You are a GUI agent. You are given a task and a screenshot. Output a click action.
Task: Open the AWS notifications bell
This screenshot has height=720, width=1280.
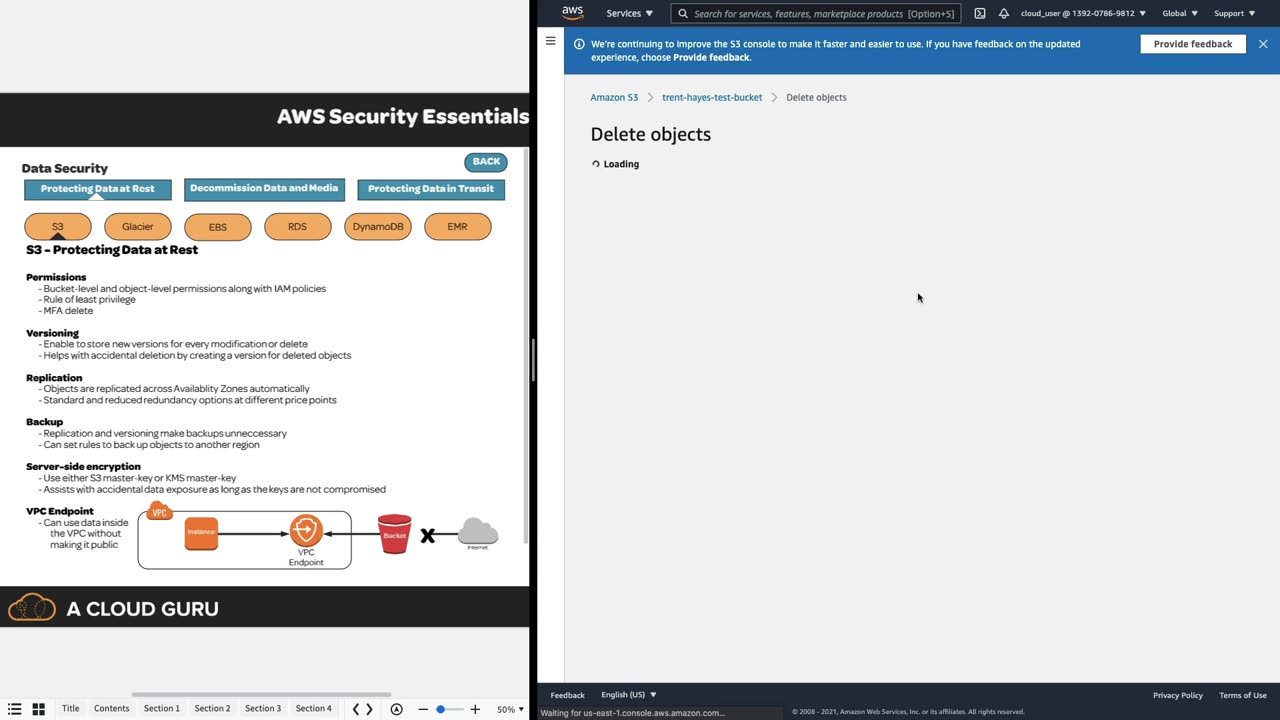pos(1004,14)
